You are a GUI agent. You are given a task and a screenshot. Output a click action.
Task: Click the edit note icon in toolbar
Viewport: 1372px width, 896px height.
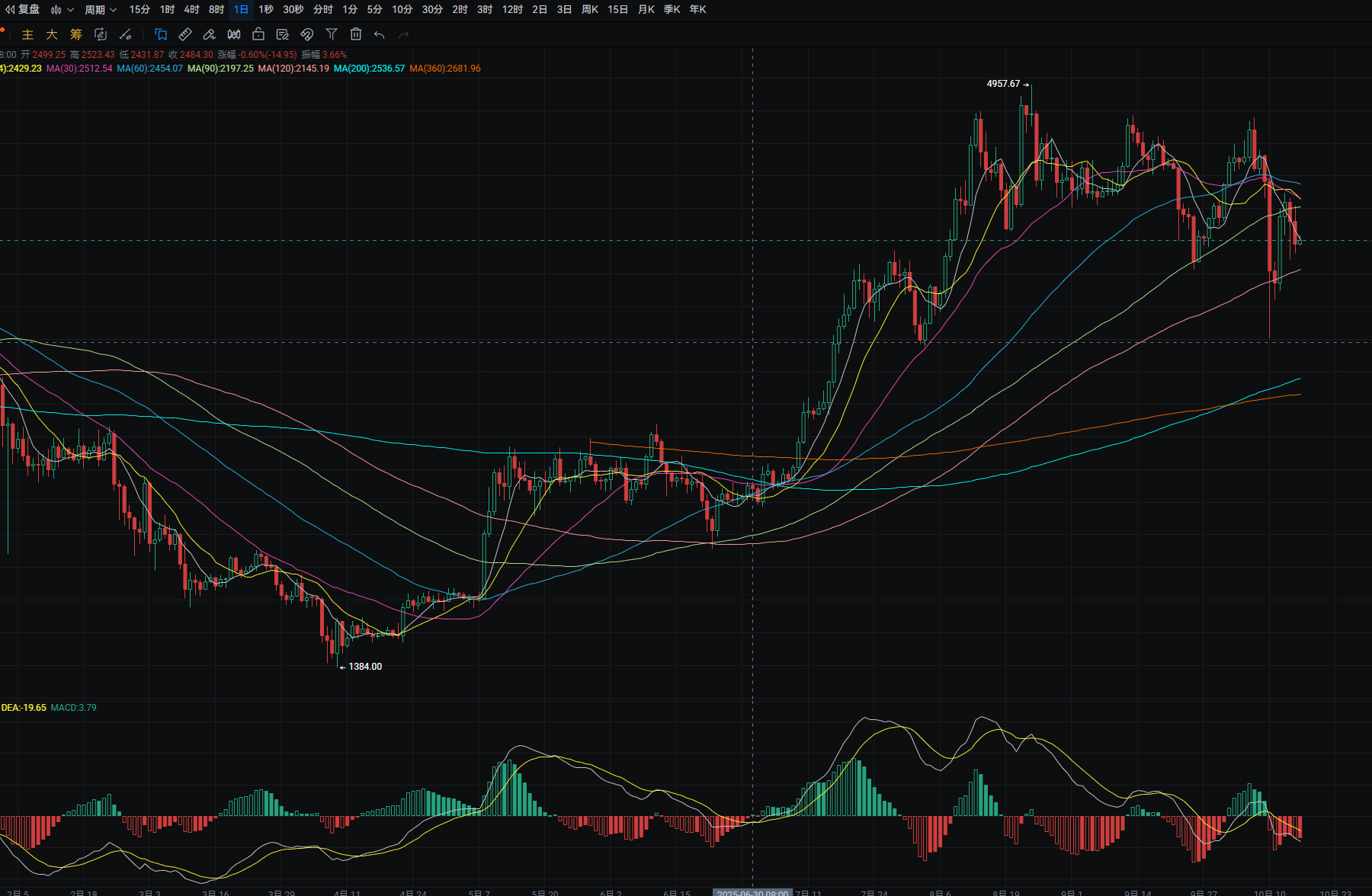[x=283, y=34]
